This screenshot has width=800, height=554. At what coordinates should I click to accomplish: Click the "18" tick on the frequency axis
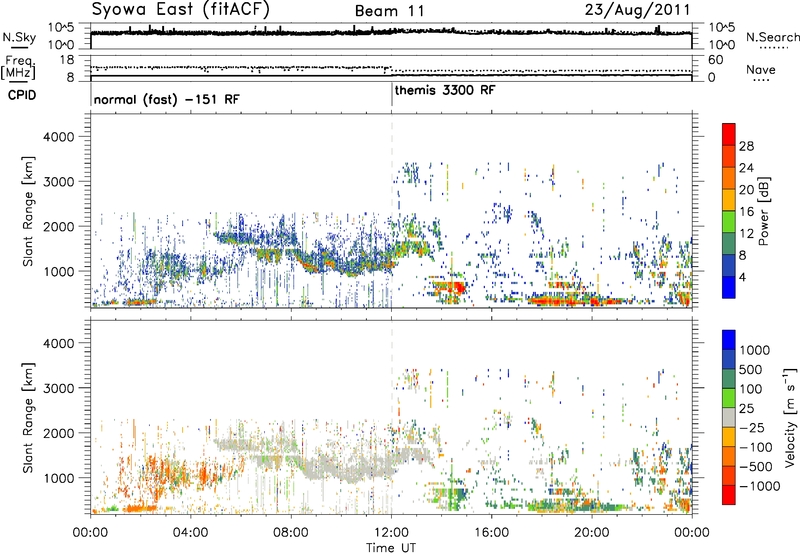66,60
